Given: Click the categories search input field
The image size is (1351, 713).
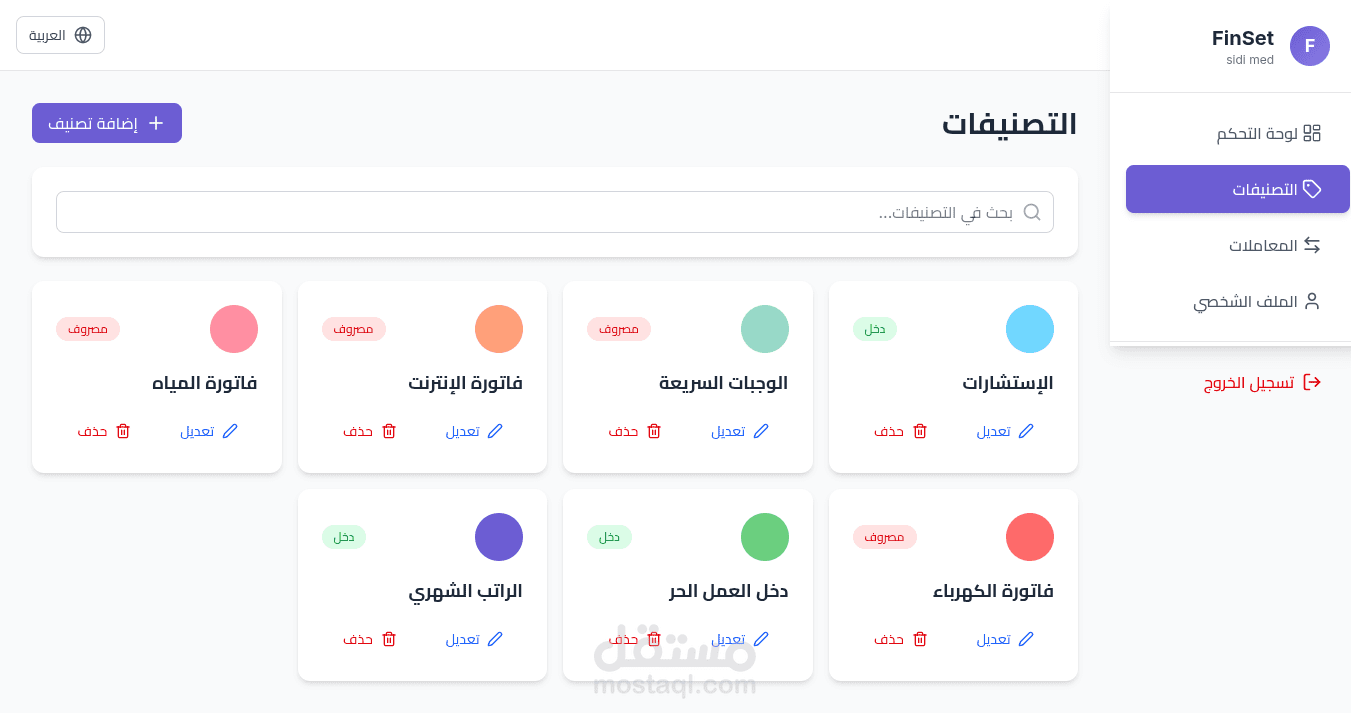Looking at the screenshot, I should 540,212.
